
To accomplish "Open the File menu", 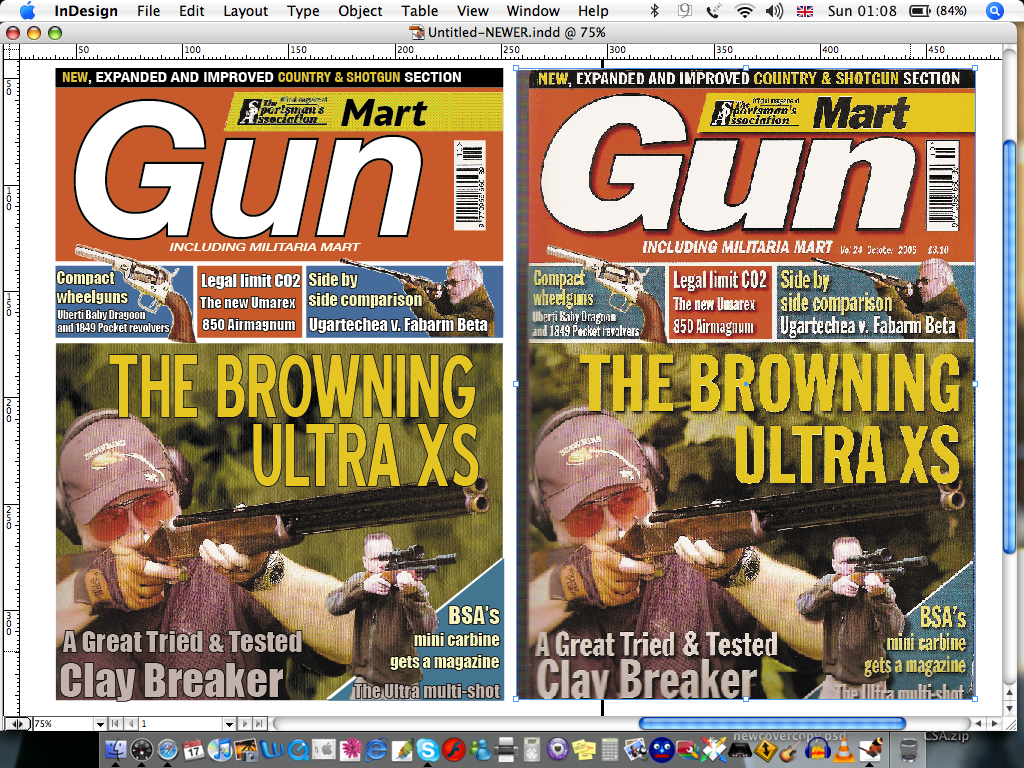I will coord(148,10).
